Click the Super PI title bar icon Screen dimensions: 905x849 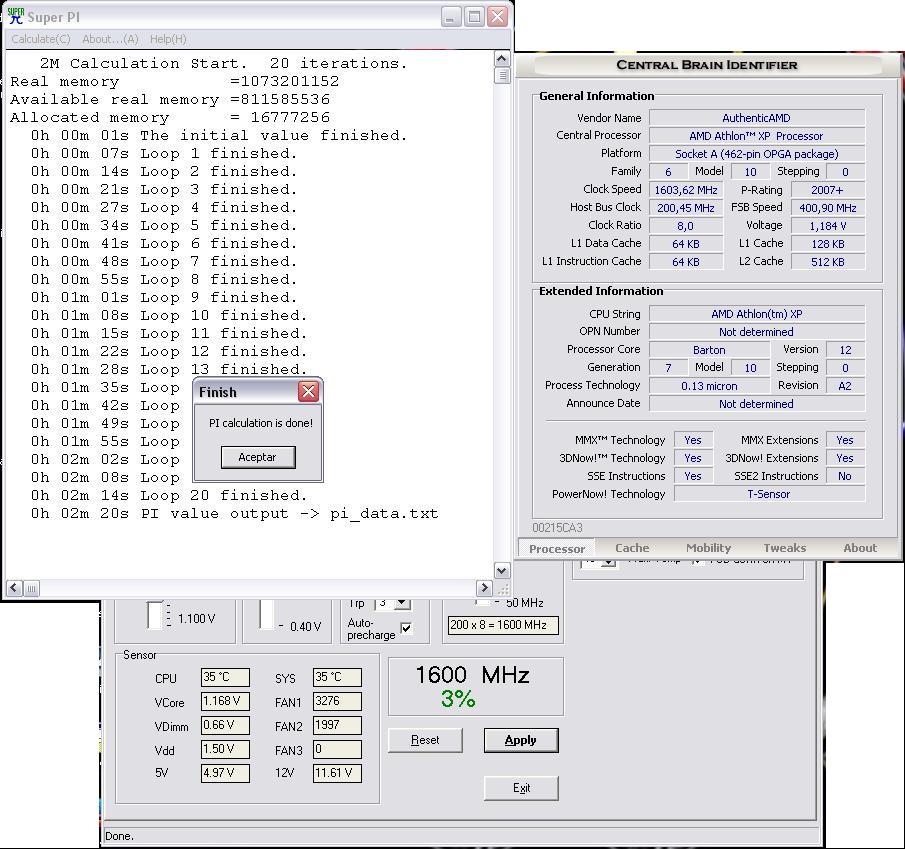click(x=15, y=17)
